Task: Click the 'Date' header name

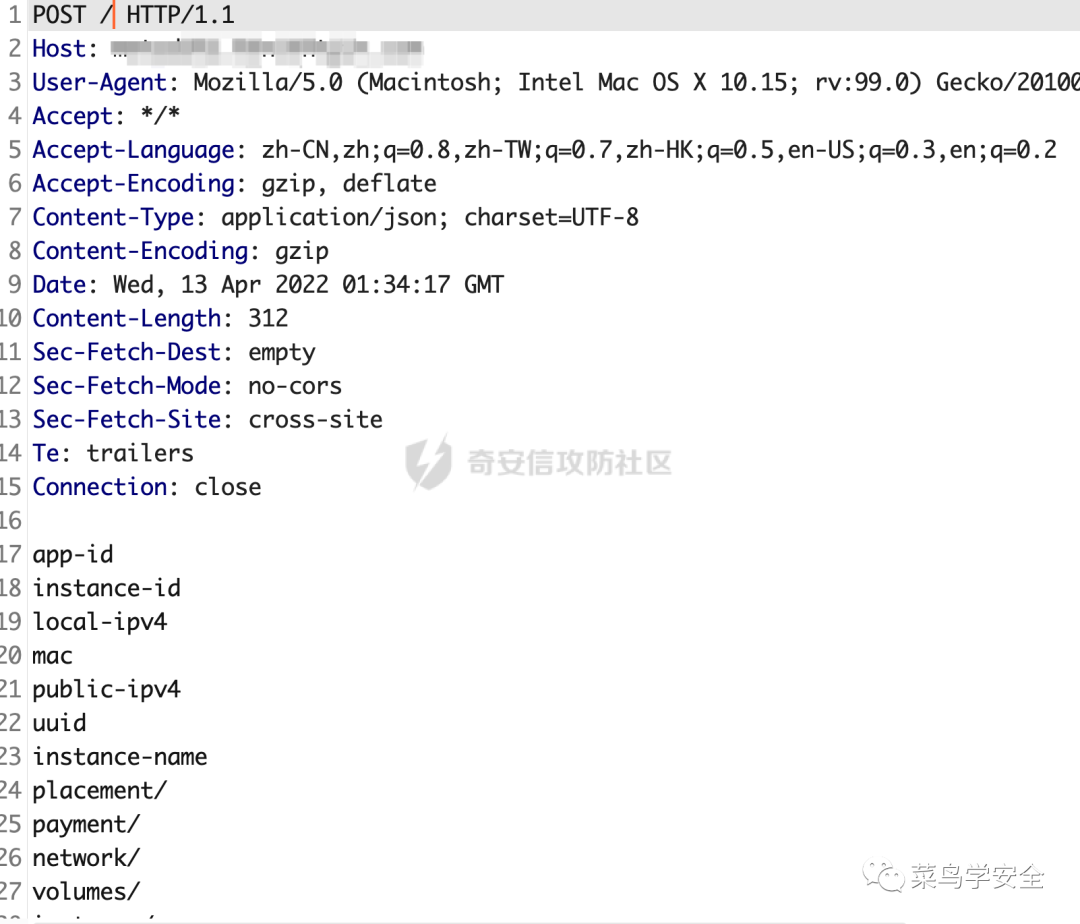Action: [59, 285]
